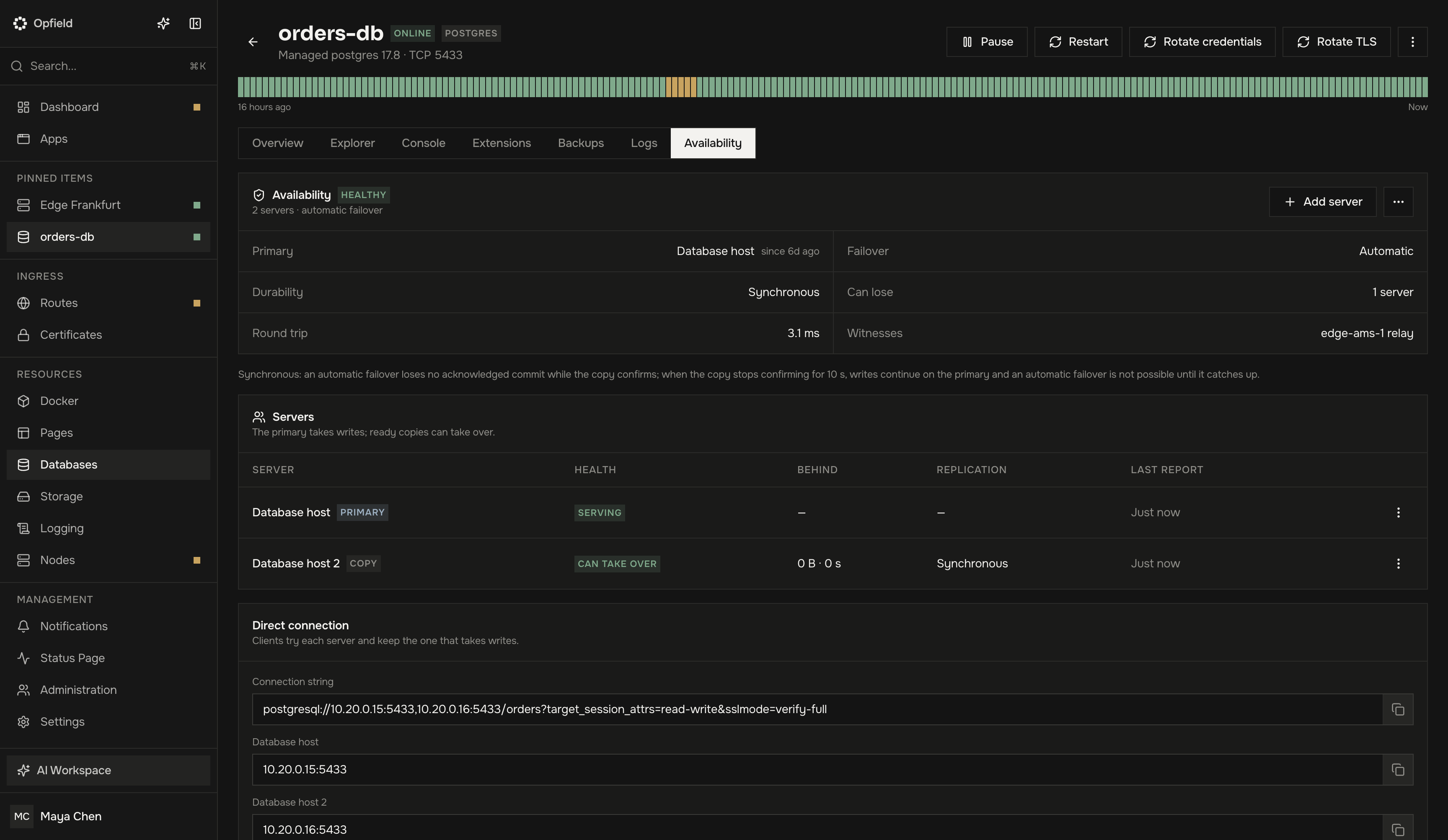Focus the sidebar Search field
The height and width of the screenshot is (840, 1448).
pos(109,66)
